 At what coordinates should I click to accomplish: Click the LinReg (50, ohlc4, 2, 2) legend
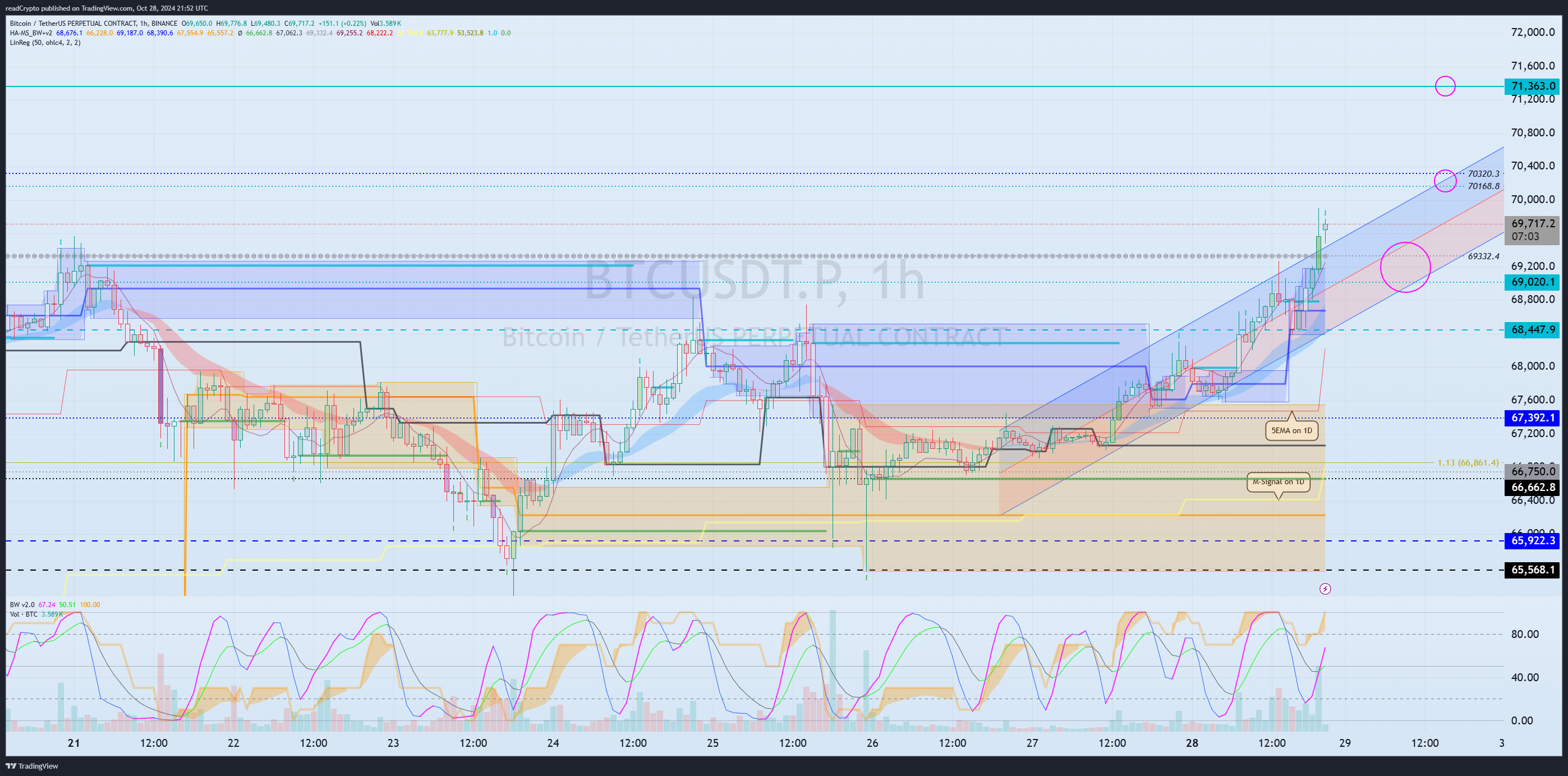[x=45, y=43]
